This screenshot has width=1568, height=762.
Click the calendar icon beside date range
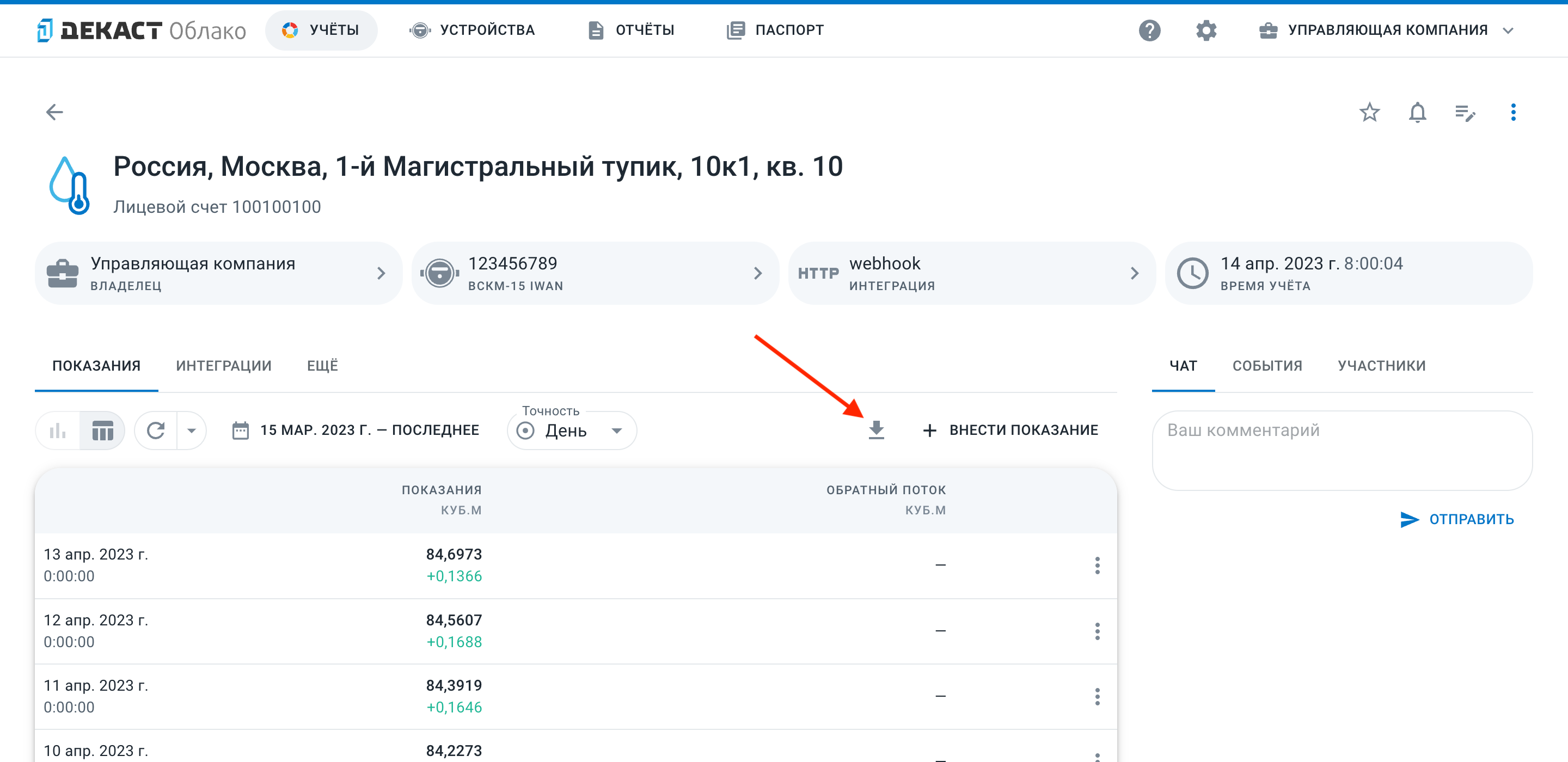[241, 431]
